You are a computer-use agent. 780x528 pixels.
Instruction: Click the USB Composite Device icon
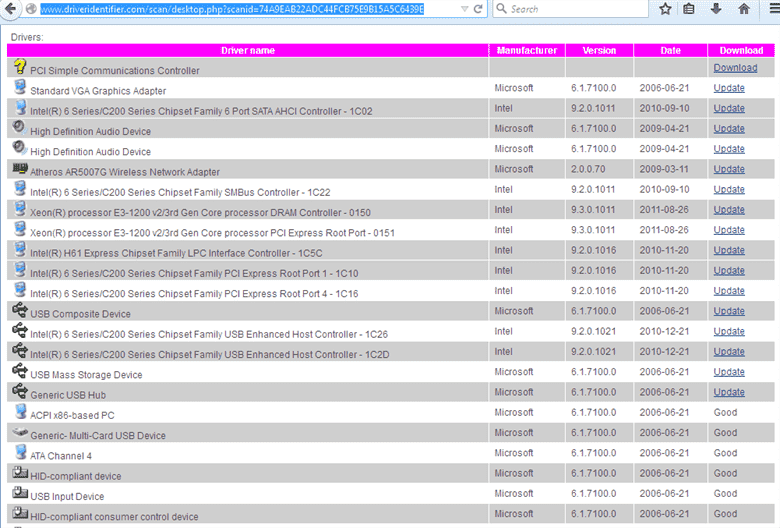click(x=20, y=310)
